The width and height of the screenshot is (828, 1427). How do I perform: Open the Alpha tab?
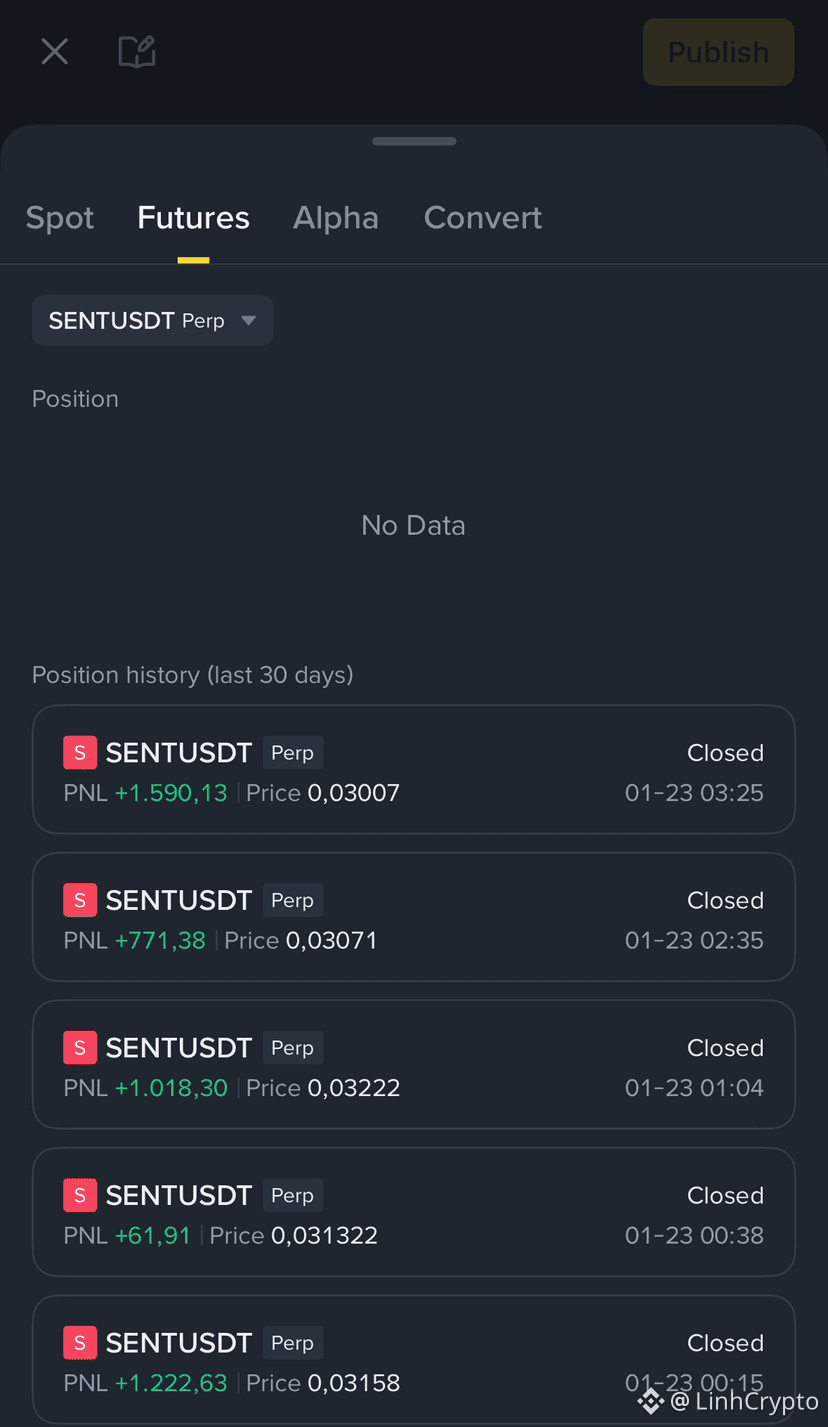pos(336,218)
